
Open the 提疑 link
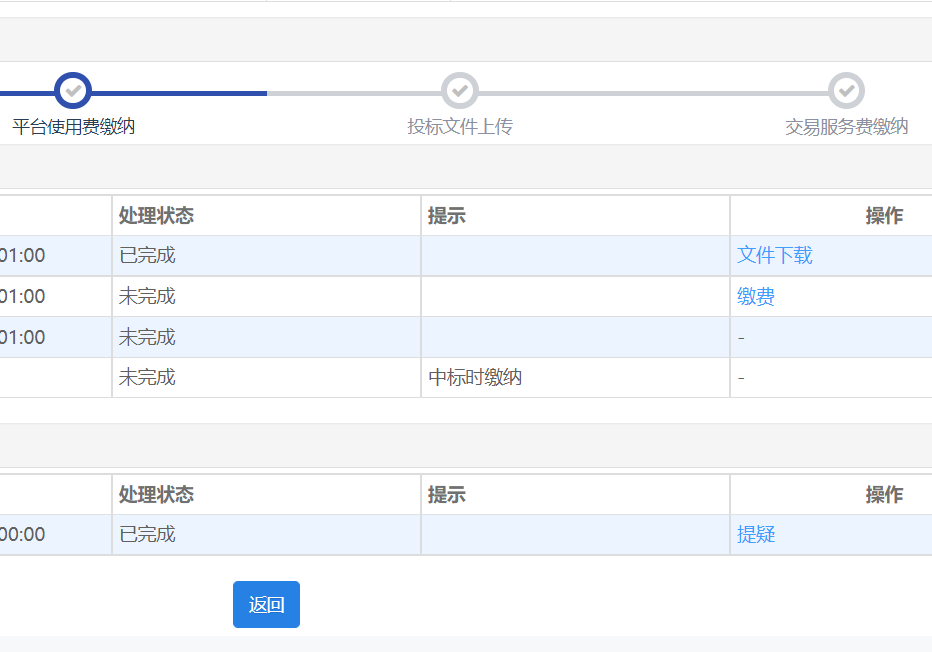pyautogui.click(x=756, y=535)
